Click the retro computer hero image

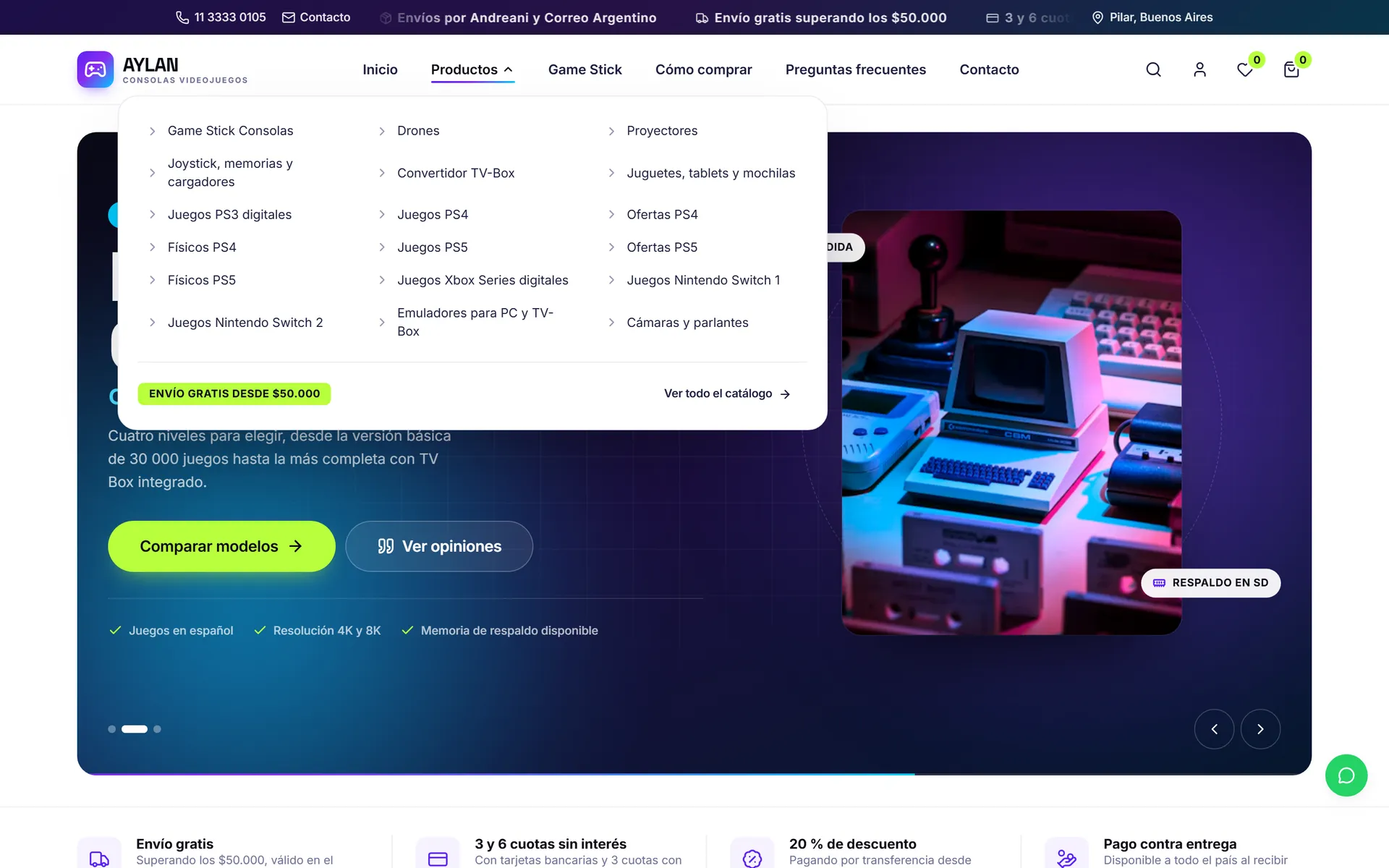(1011, 423)
